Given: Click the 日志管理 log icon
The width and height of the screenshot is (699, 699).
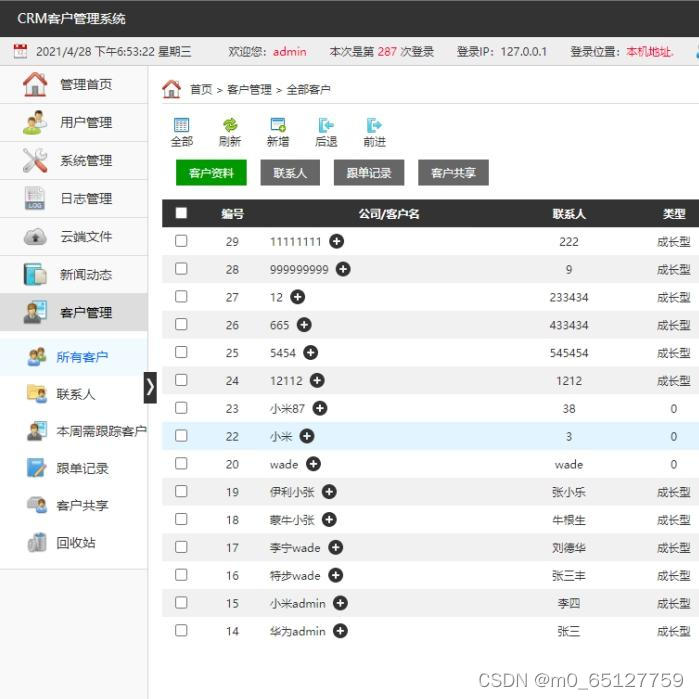Looking at the screenshot, I should pos(35,198).
